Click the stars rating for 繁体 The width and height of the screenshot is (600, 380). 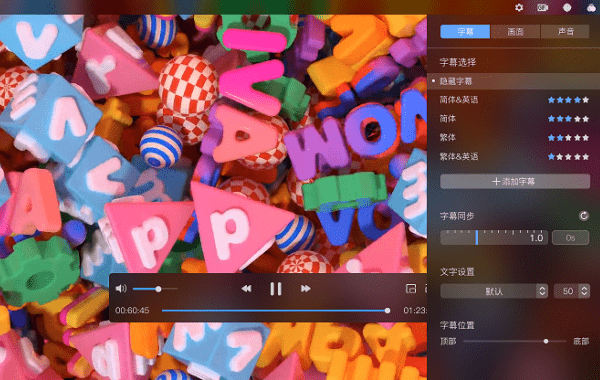point(568,137)
